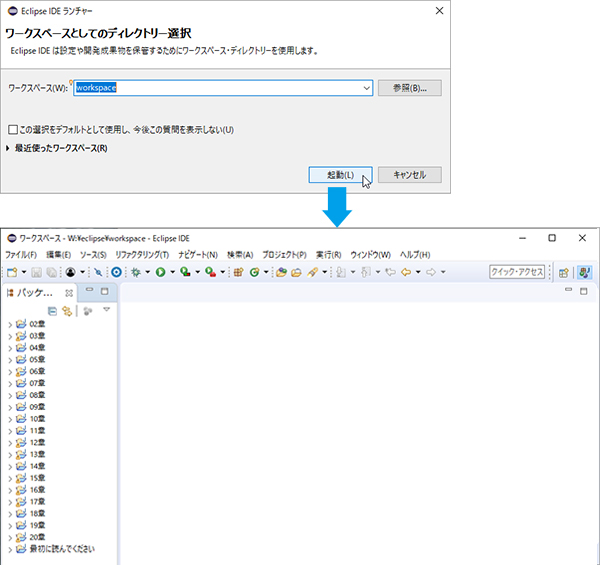Click the クイック・アクセス field

(517, 272)
